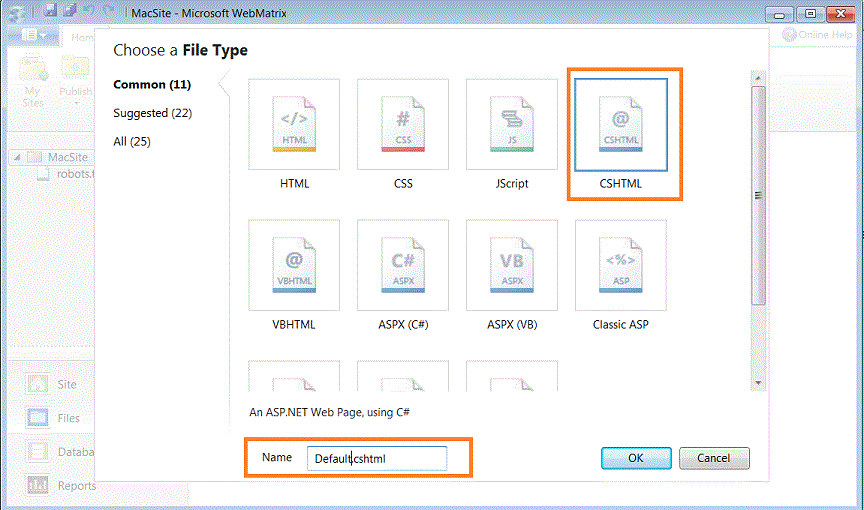Open the Files workspace icon
864x510 pixels.
pyautogui.click(x=37, y=417)
